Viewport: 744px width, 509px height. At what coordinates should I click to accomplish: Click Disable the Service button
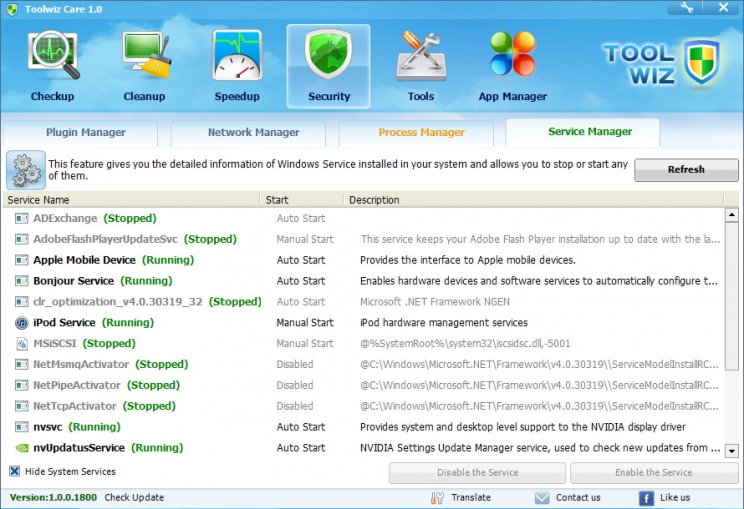477,472
